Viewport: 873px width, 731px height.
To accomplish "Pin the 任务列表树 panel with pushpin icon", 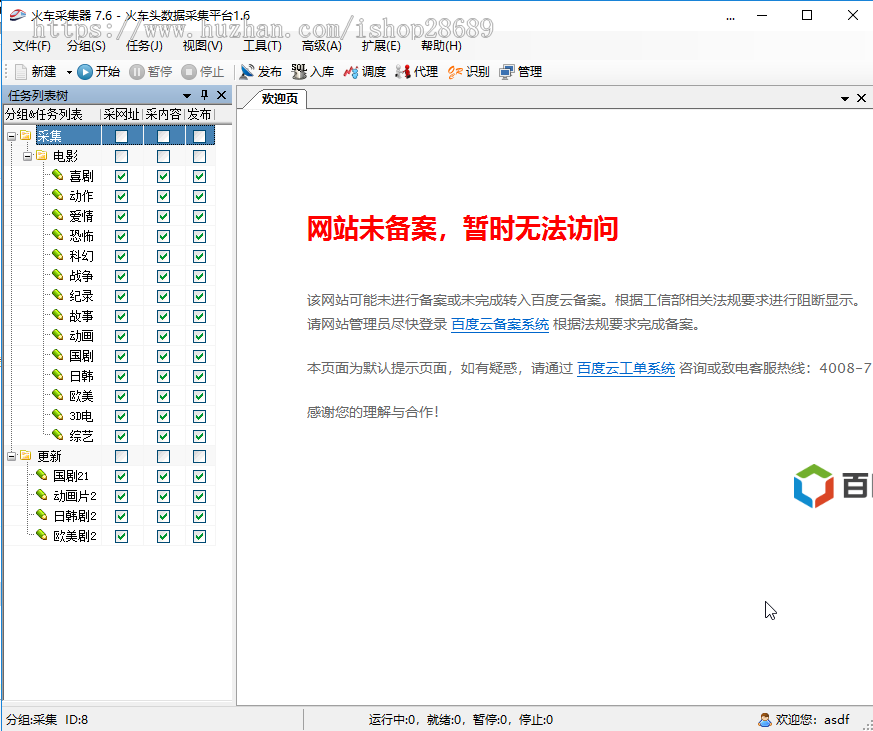I will [204, 96].
